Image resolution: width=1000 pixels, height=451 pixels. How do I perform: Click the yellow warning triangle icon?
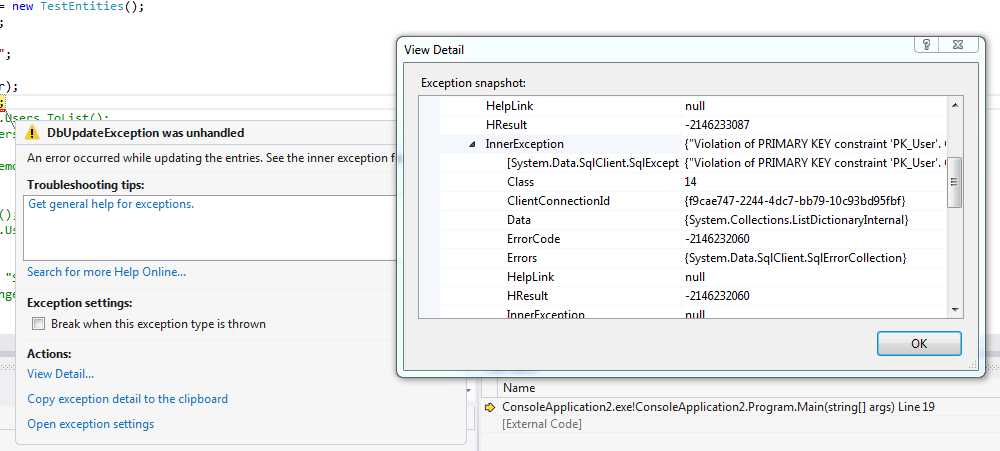tap(33, 133)
